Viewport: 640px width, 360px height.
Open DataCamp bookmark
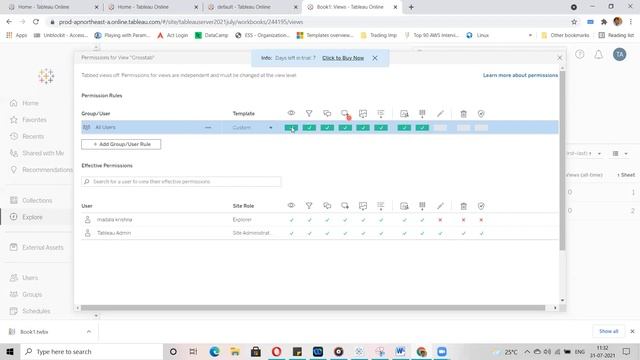pyautogui.click(x=211, y=36)
